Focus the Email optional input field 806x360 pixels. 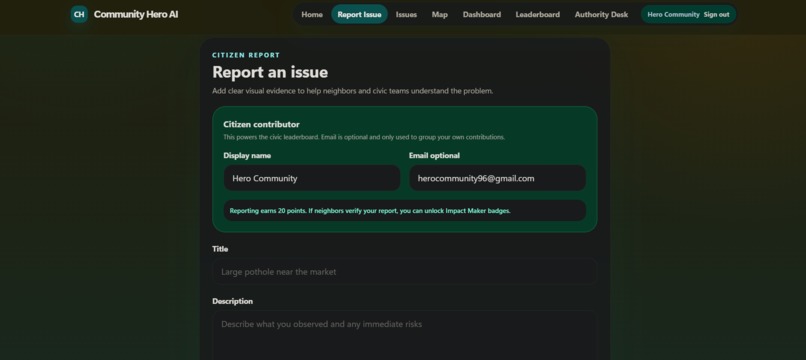tap(498, 178)
